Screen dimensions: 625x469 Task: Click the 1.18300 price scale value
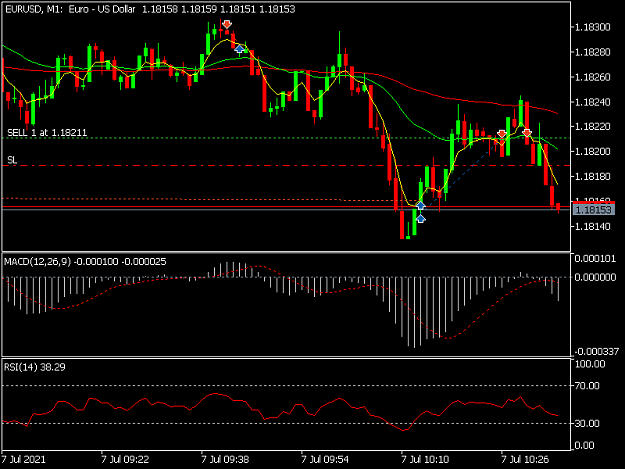click(592, 27)
